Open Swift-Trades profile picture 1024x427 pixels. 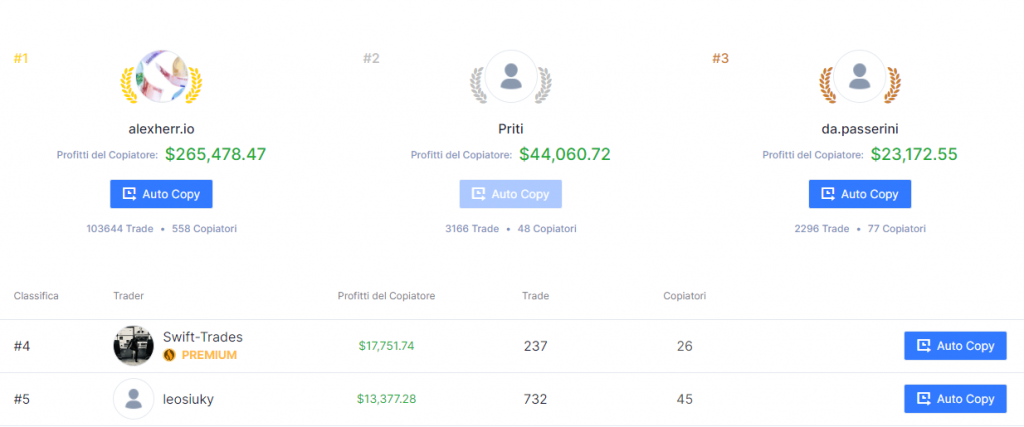tap(133, 346)
